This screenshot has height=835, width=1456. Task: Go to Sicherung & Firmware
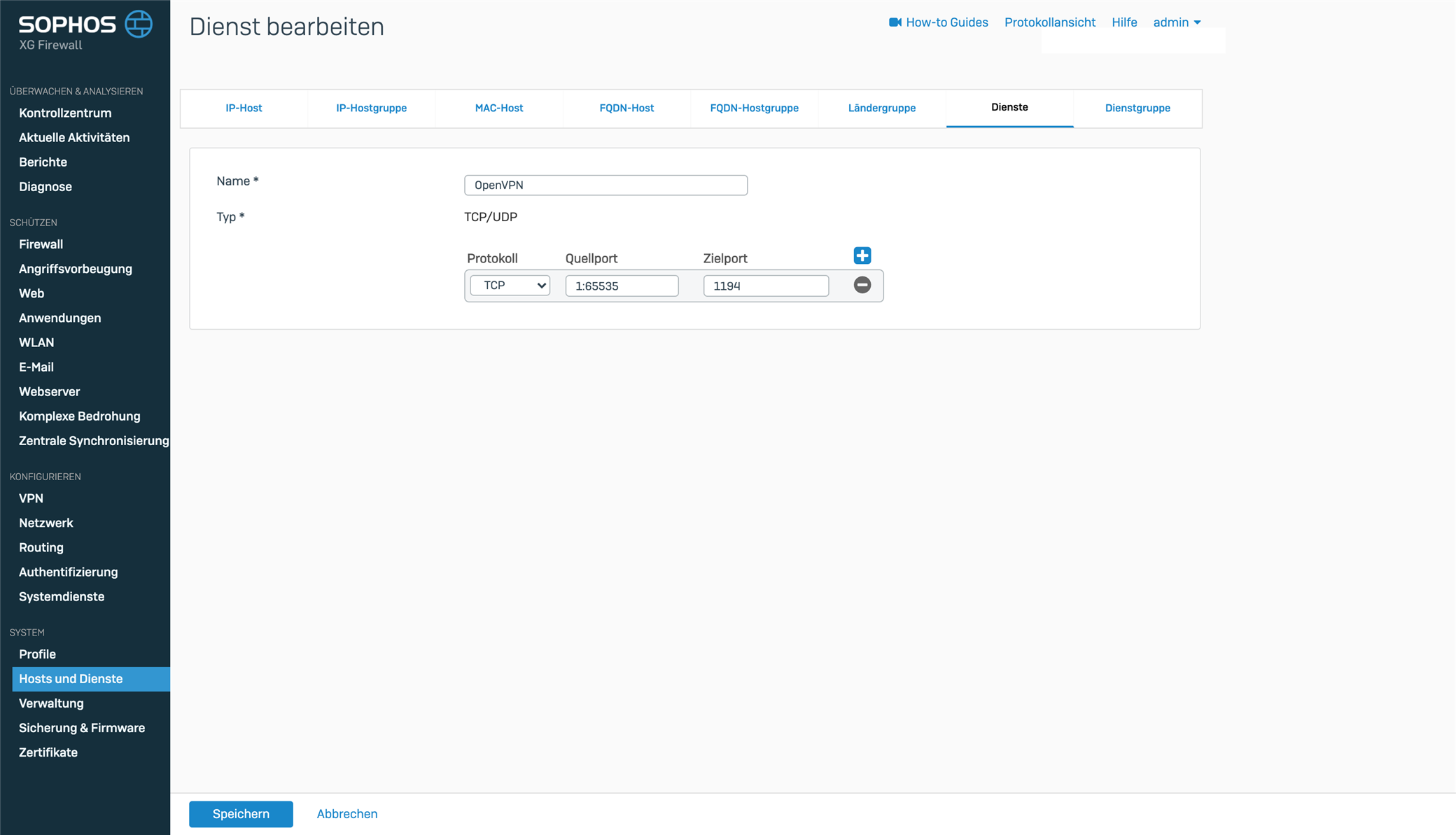82,728
